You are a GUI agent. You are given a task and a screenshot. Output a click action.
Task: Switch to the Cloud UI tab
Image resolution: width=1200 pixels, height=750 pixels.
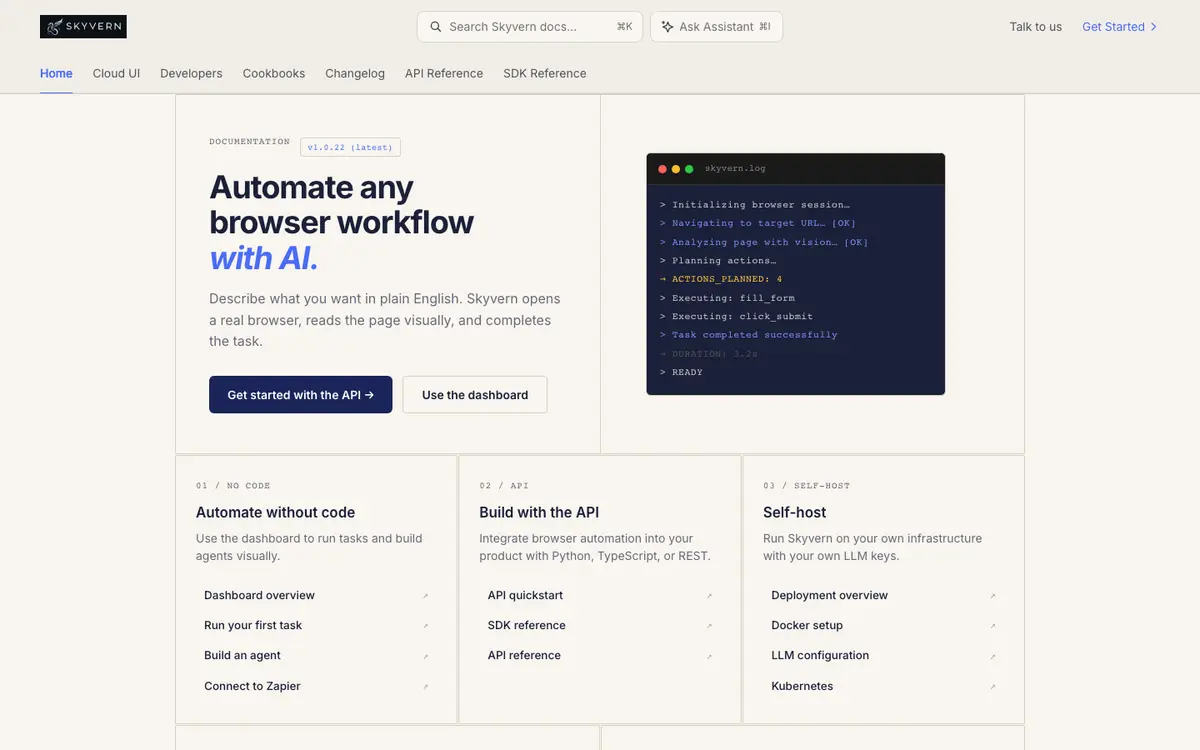(x=116, y=73)
